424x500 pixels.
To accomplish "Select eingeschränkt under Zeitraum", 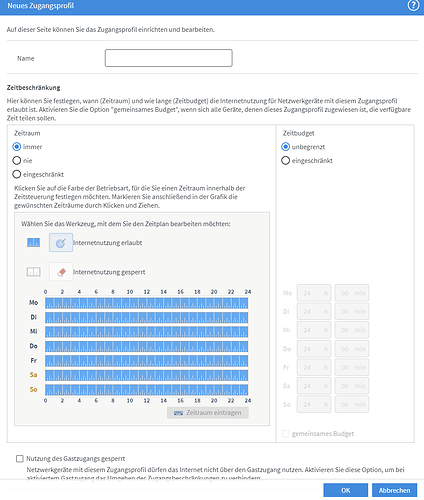I will click(x=17, y=174).
